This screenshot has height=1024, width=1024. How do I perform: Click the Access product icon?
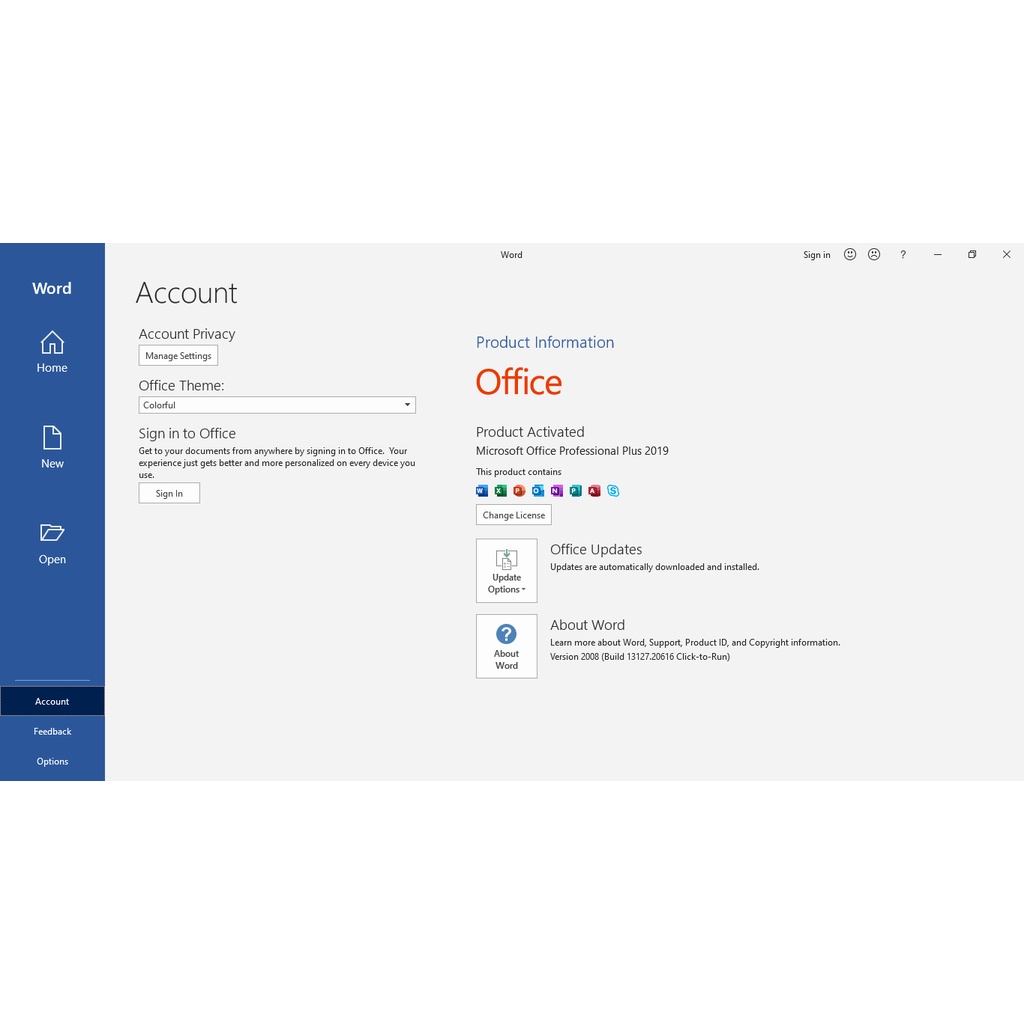click(594, 490)
